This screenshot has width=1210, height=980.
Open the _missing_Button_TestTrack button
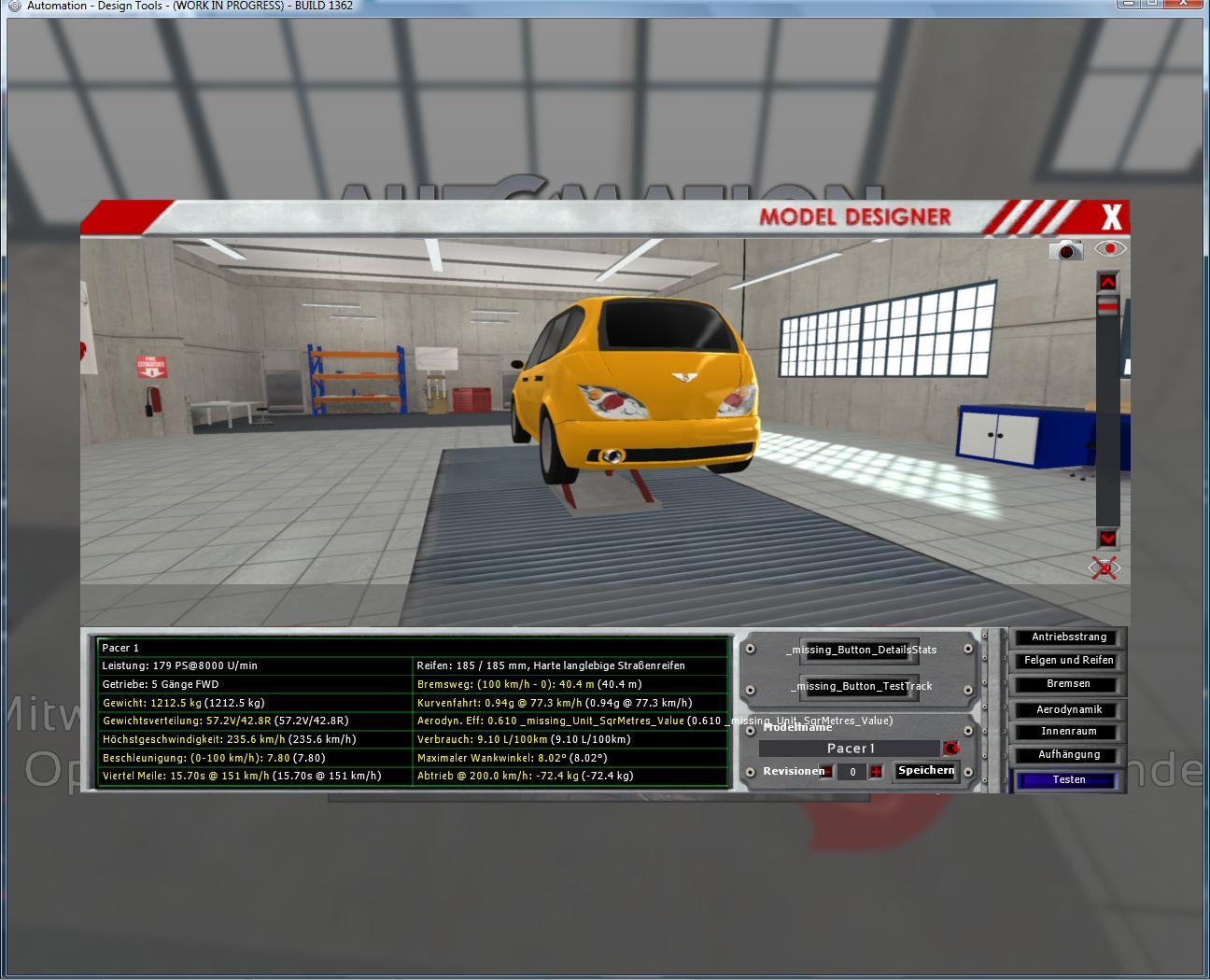pos(860,686)
